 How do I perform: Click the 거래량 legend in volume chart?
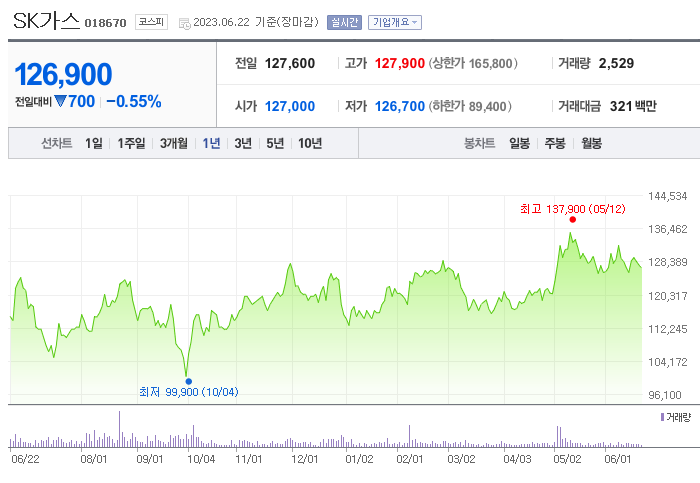pos(675,417)
